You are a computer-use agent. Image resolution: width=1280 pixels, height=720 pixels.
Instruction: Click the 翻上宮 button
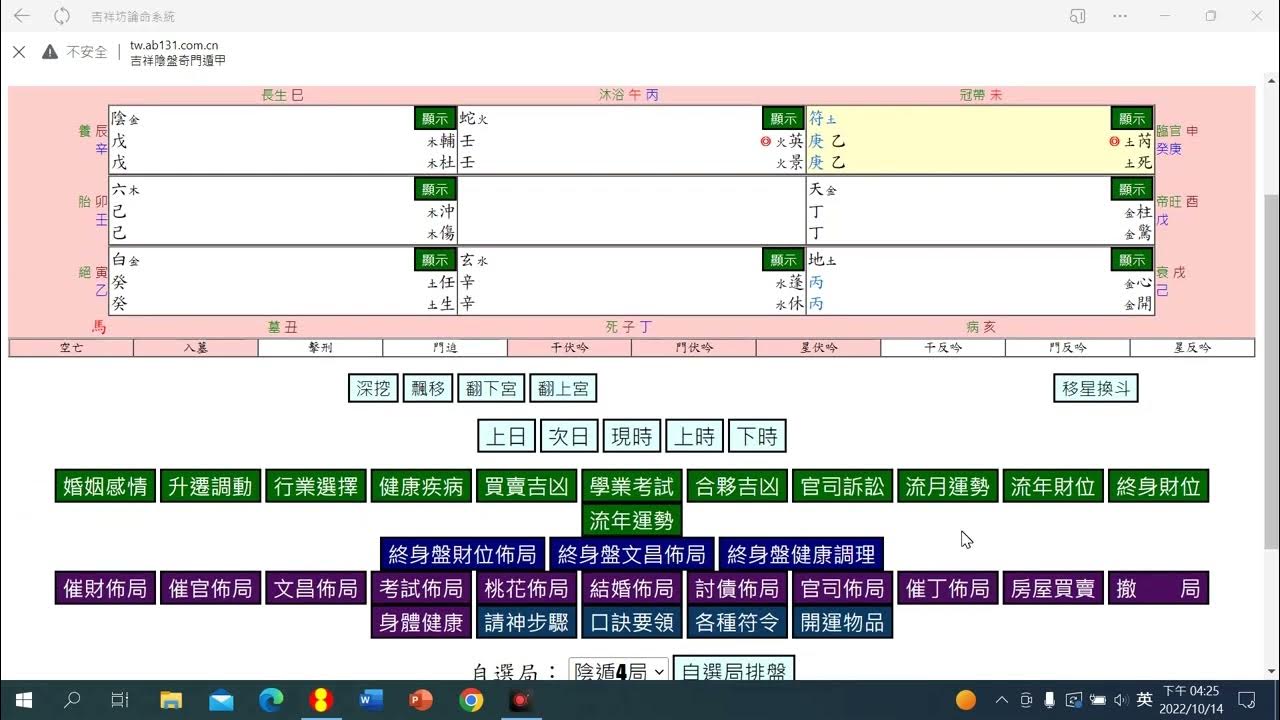point(562,388)
